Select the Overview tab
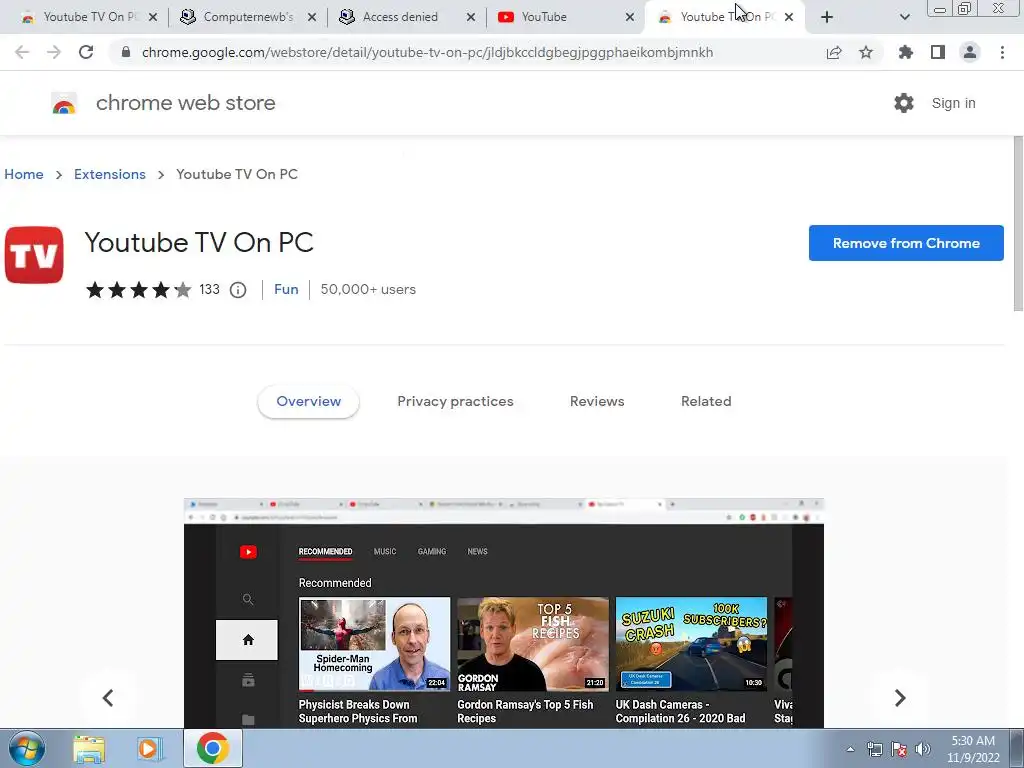This screenshot has width=1024, height=768. (x=308, y=402)
